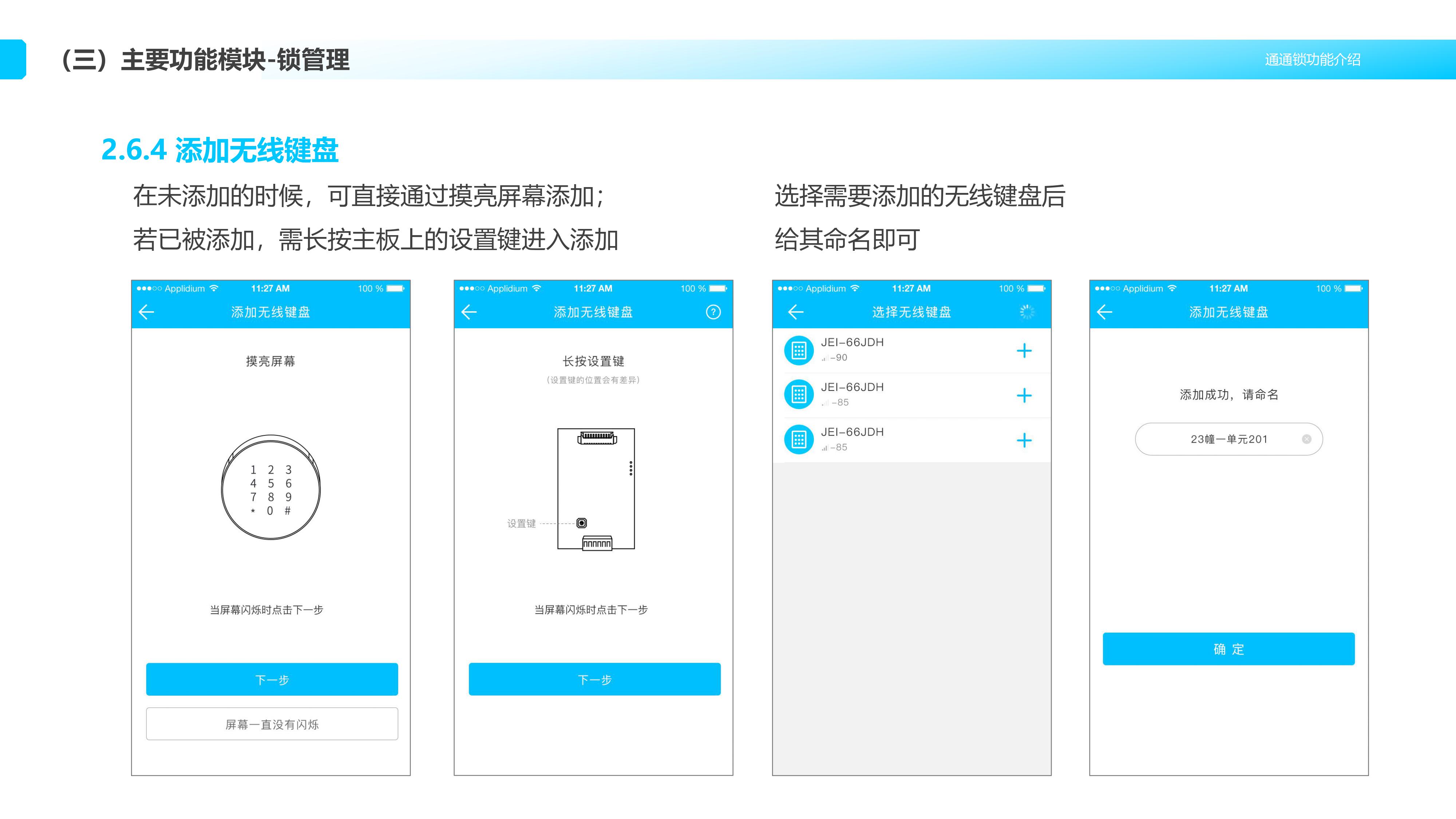Viewport: 1456px width, 819px height.
Task: Add second JEI-66JDH keyboard with plus
Action: coord(1024,395)
